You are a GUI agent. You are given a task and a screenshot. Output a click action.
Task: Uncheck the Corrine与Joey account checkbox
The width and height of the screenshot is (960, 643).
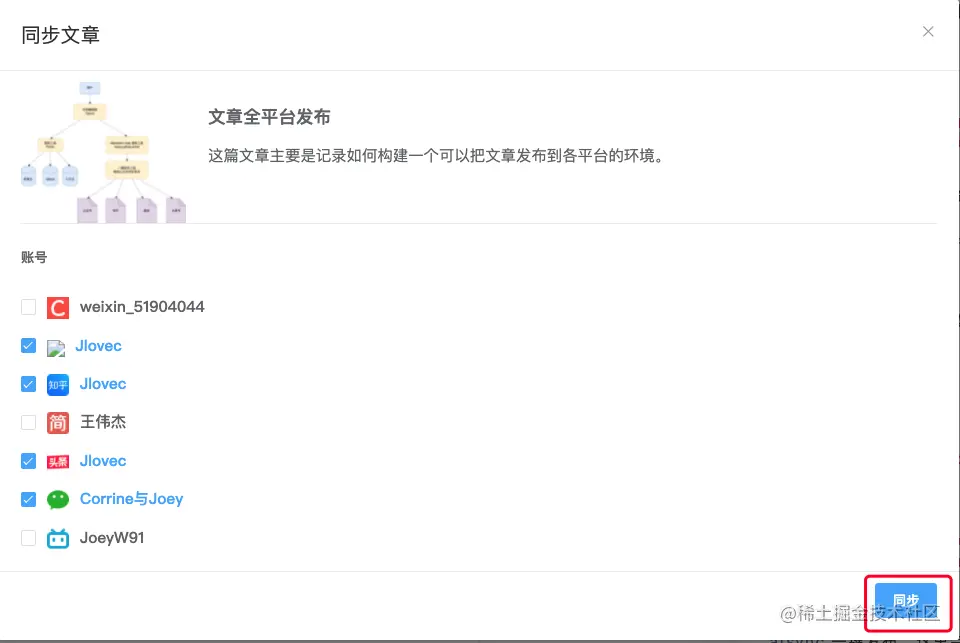coord(28,499)
